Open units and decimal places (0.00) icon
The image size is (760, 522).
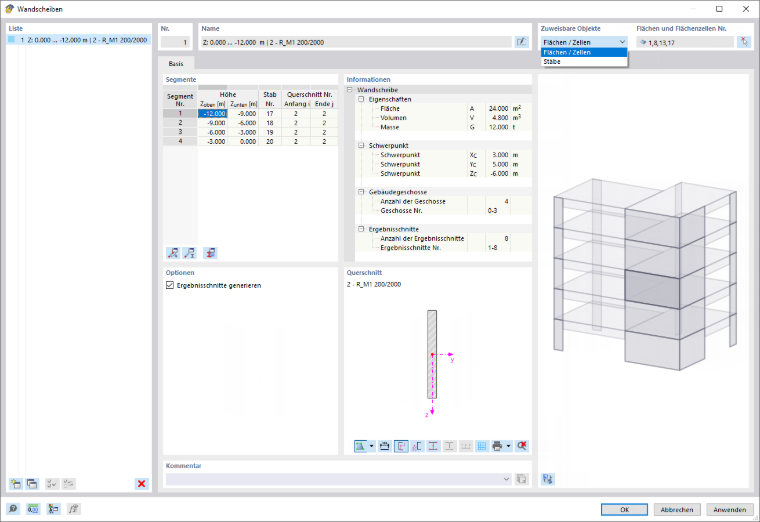coord(33,509)
